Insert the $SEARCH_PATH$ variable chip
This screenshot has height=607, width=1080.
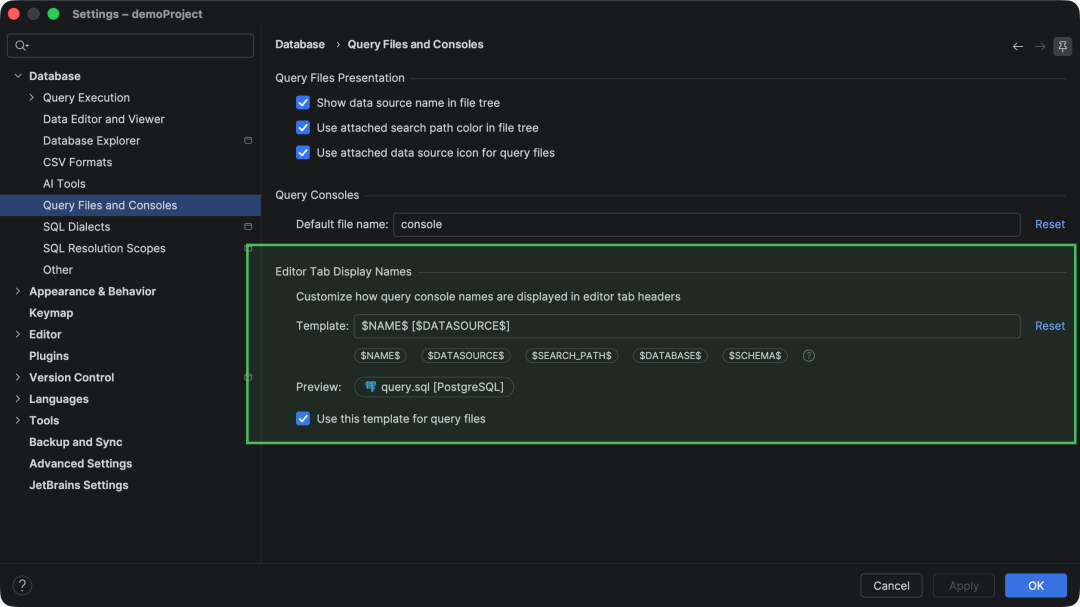coord(572,356)
